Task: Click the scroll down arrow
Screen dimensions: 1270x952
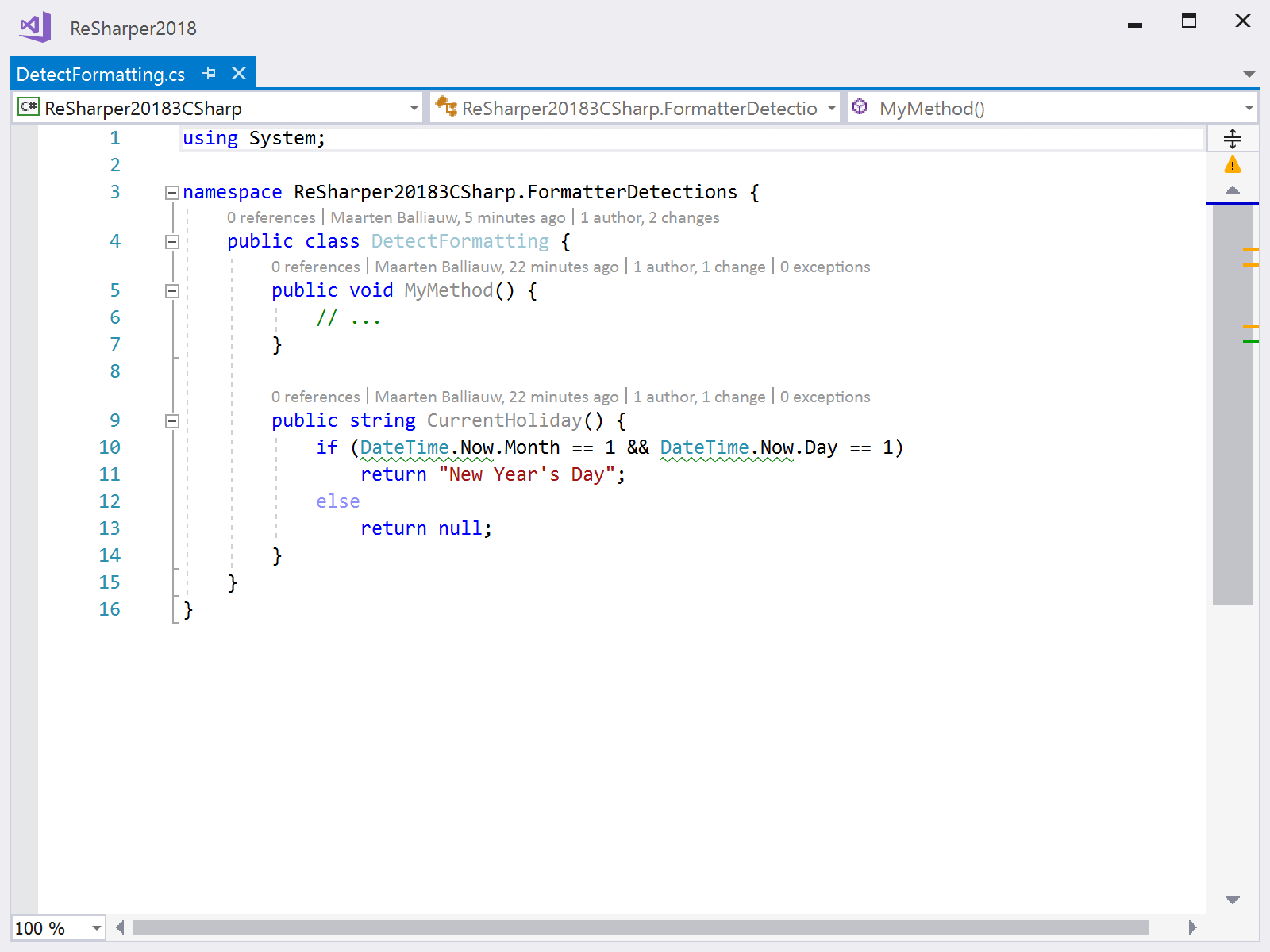Action: [1233, 900]
